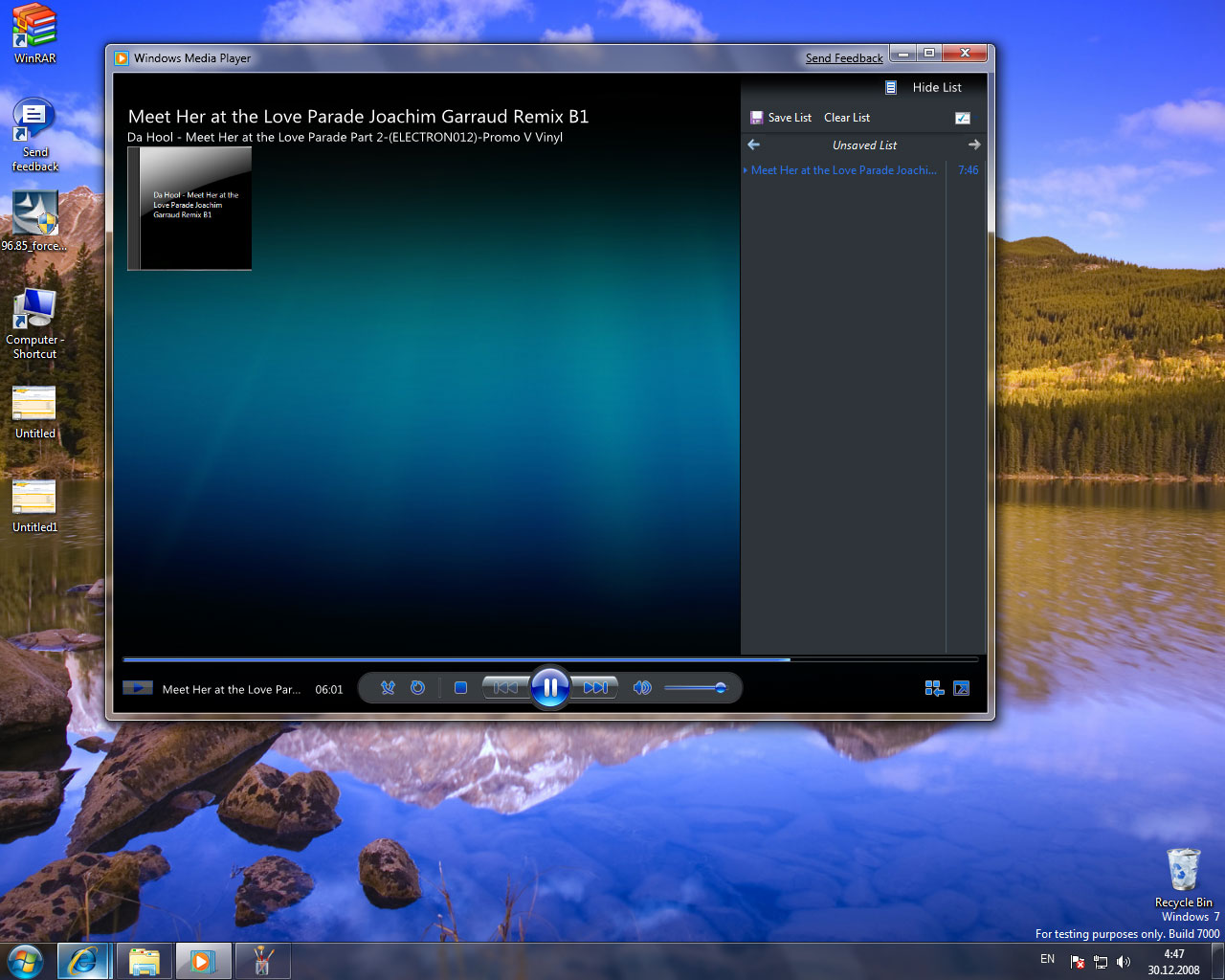1225x980 pixels.
Task: Skip to the next track
Action: click(594, 688)
